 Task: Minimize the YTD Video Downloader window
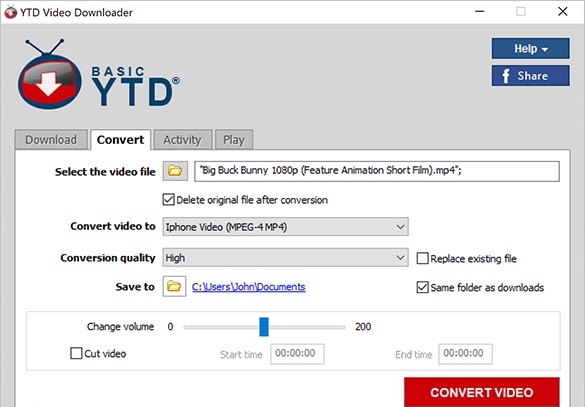[x=479, y=12]
